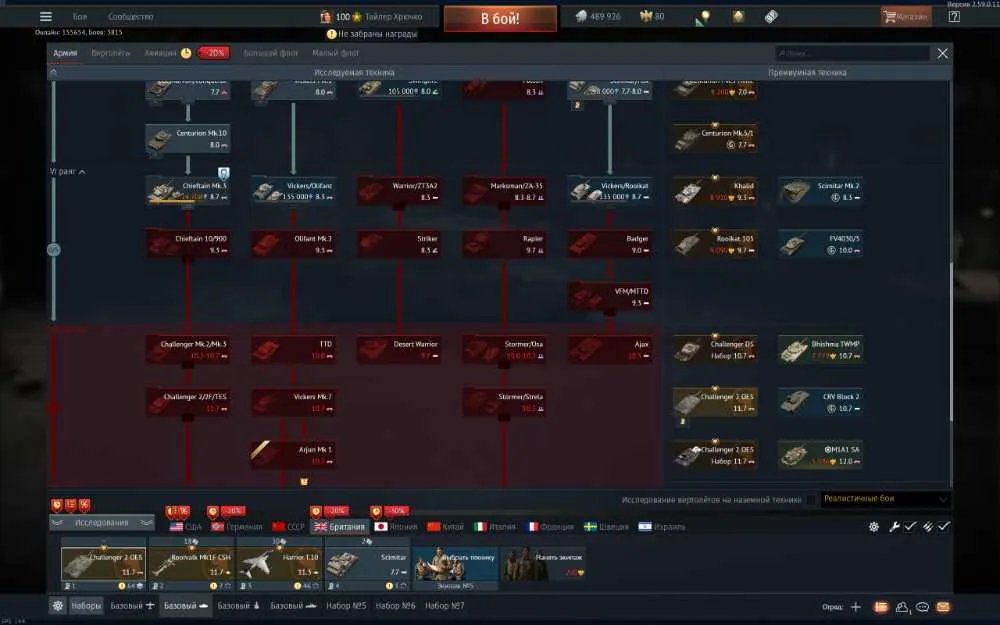Click the collapse arrow above the research tree
The image size is (1000, 625).
pyautogui.click(x=54, y=72)
